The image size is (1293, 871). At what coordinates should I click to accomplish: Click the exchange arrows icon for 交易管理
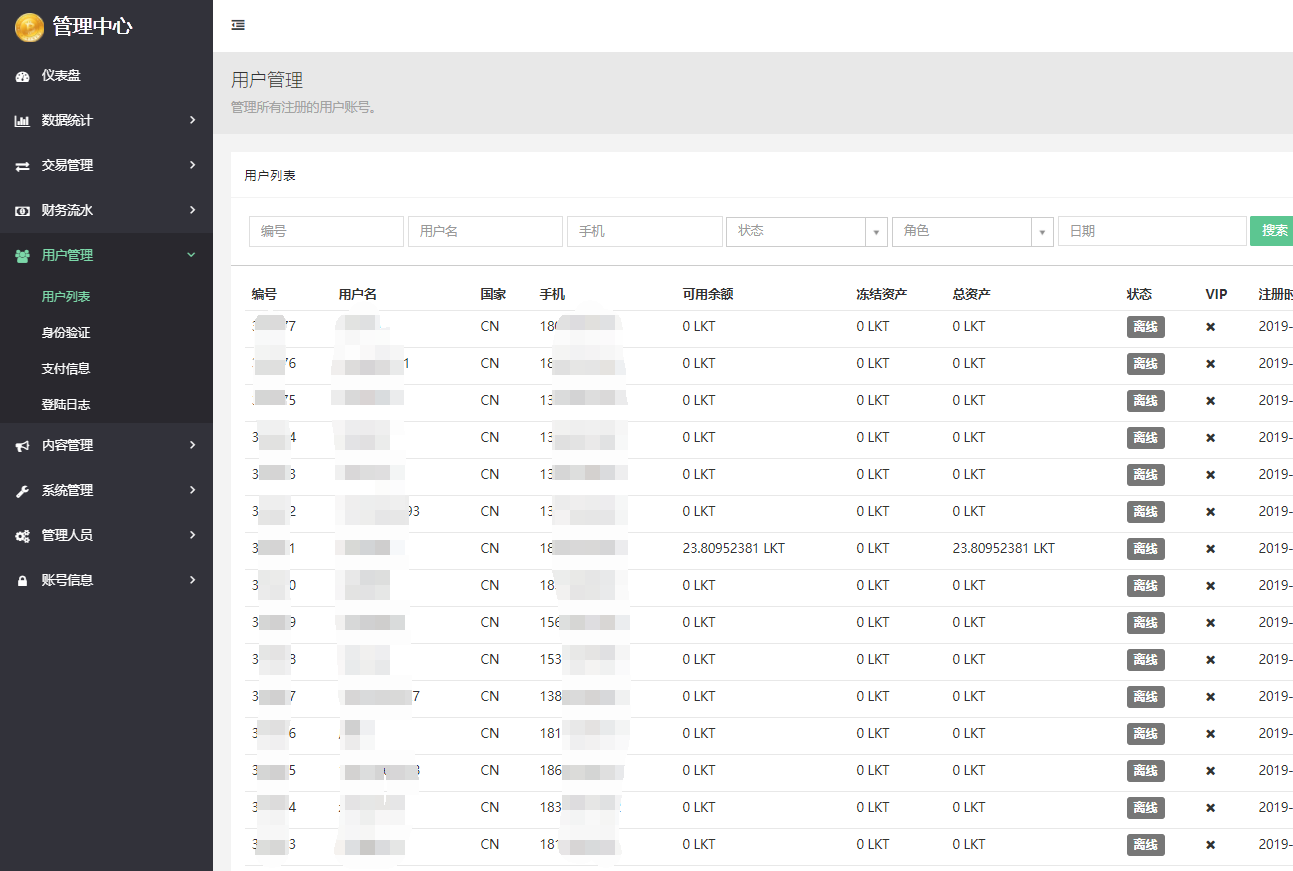22,166
